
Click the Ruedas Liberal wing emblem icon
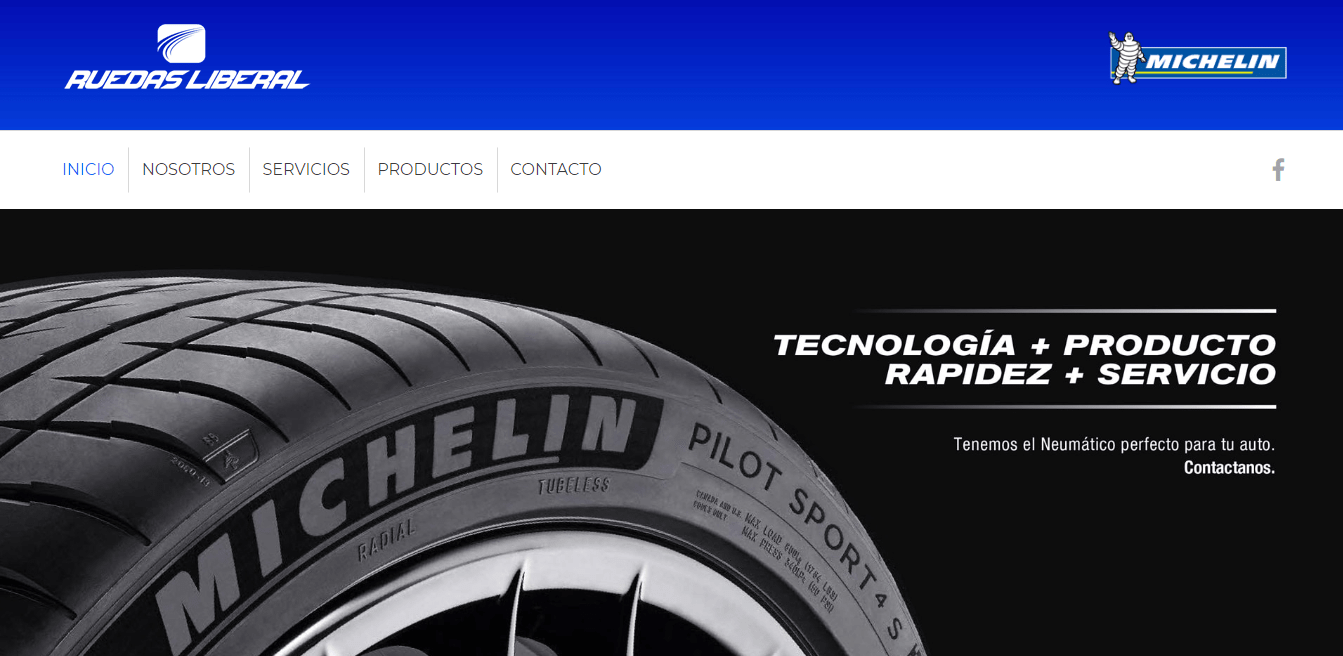[x=181, y=44]
